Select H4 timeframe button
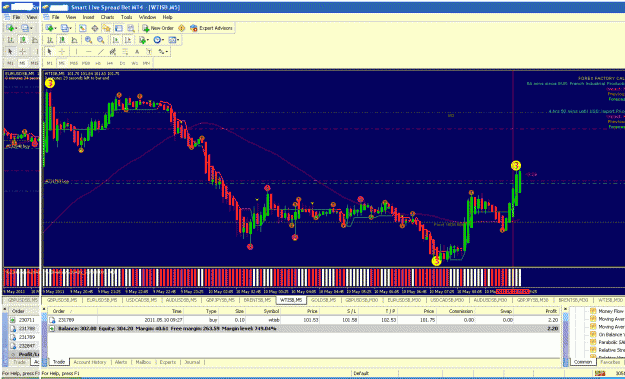The width and height of the screenshot is (625, 379). point(110,63)
